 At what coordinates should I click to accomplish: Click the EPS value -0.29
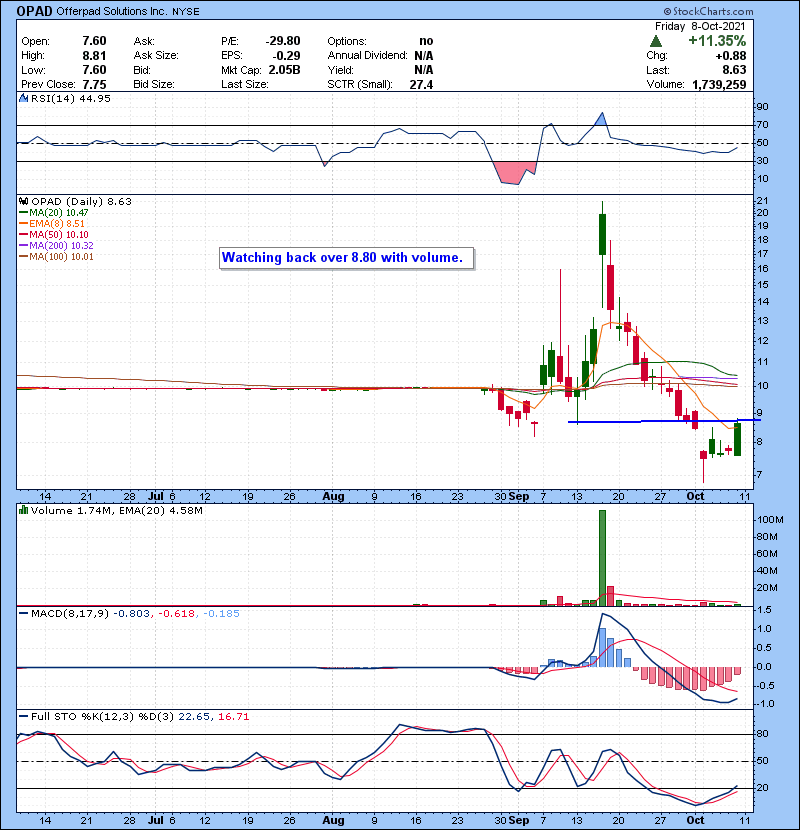(286, 56)
